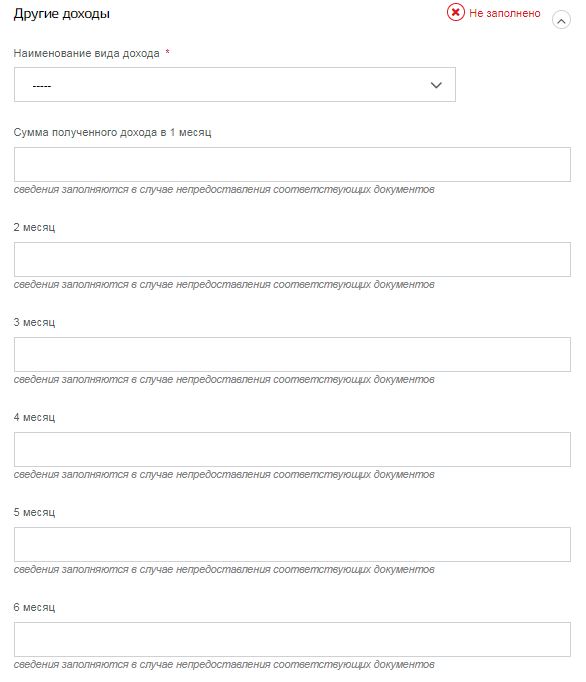Select the '3 месяц' income field
Image resolution: width=586 pixels, height=682 pixels.
tap(292, 354)
